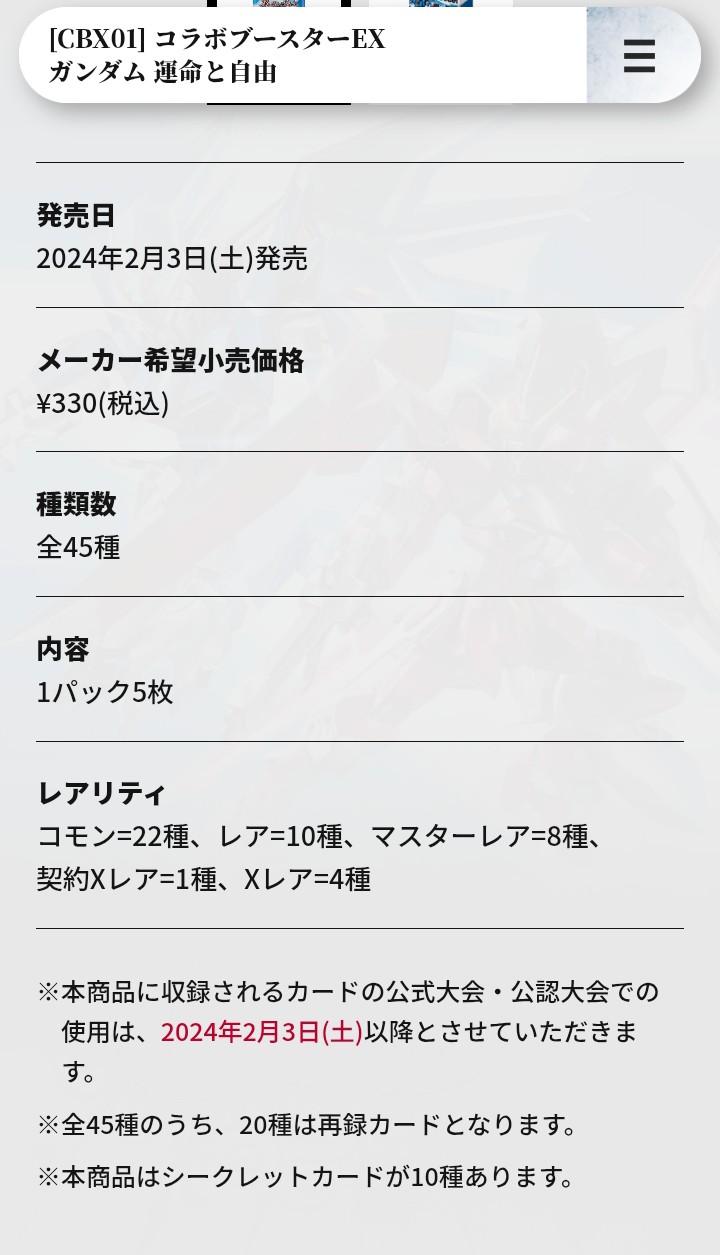The image size is (720, 1255).
Task: Click the メーカー希望小売価格 heading
Action: (x=170, y=360)
